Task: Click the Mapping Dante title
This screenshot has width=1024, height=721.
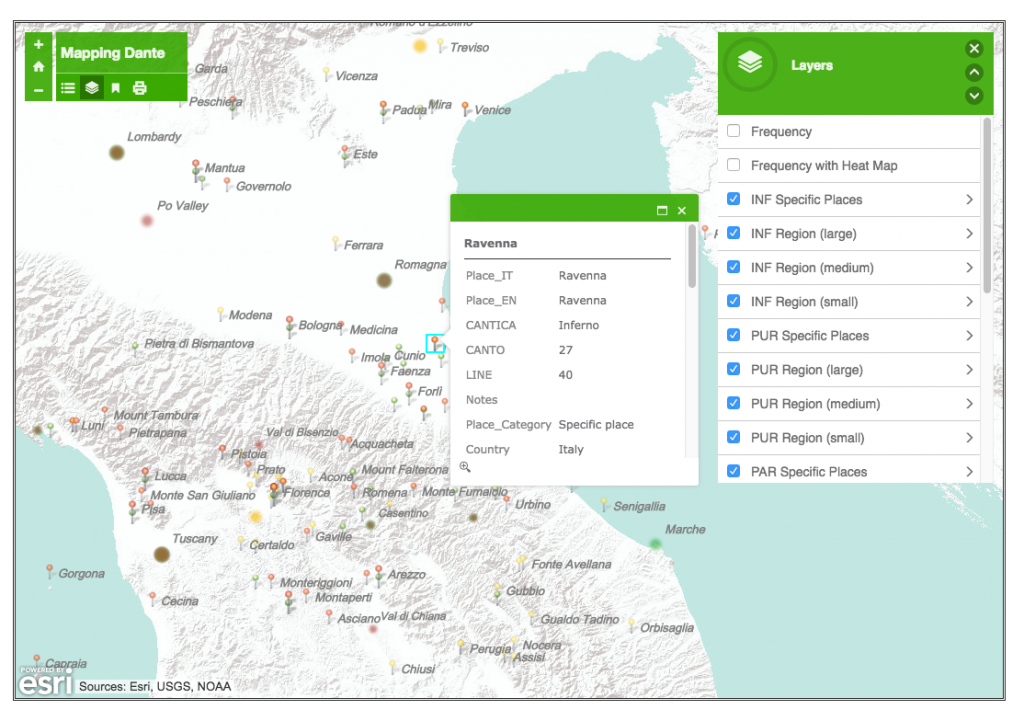Action: click(x=113, y=53)
